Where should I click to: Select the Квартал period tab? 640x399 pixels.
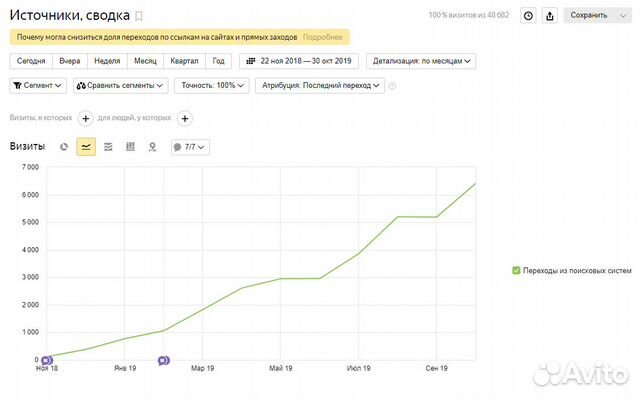184,61
